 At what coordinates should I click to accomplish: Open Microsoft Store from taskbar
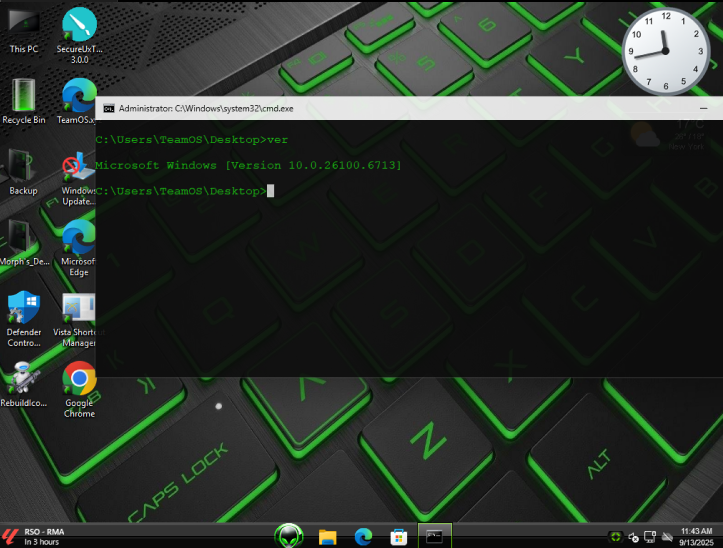[x=398, y=537]
